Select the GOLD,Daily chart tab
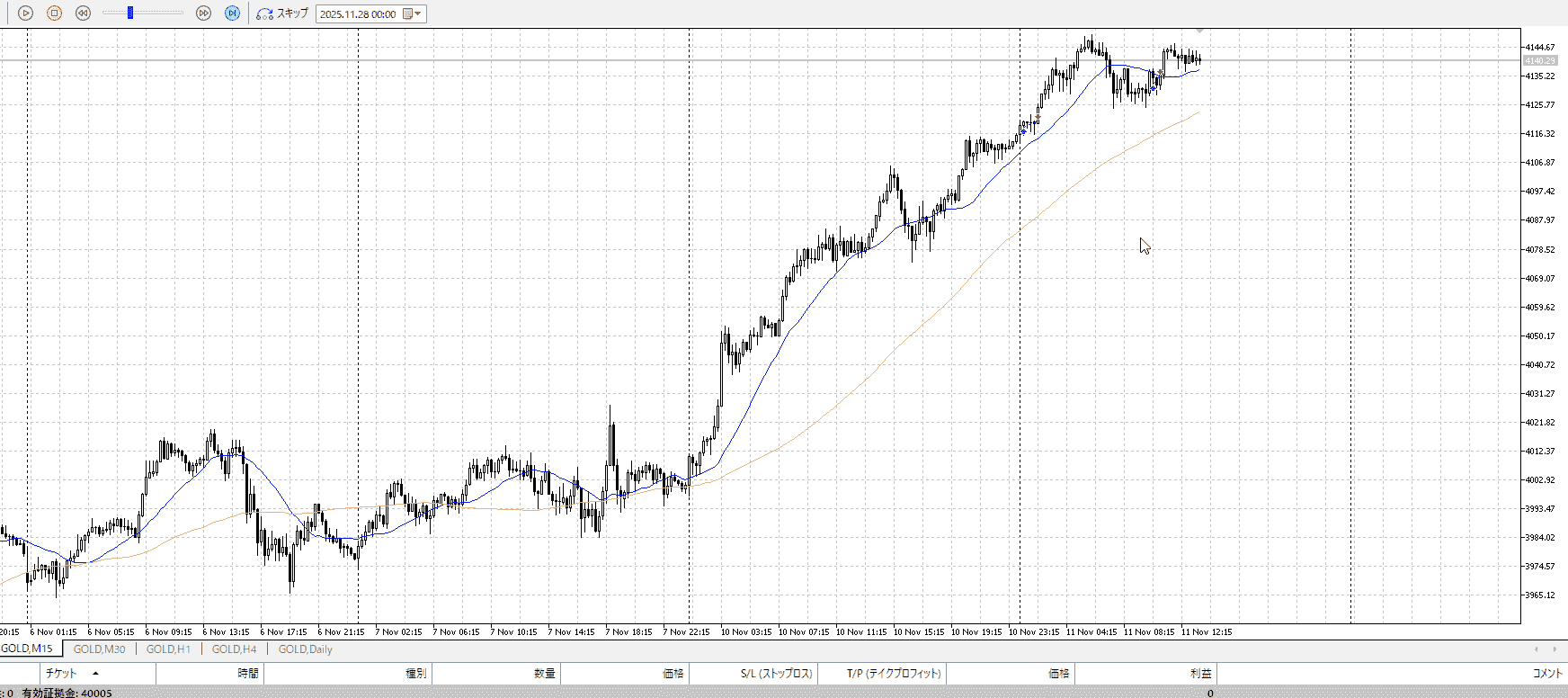Viewport: 1568px width, 698px height. click(x=305, y=649)
